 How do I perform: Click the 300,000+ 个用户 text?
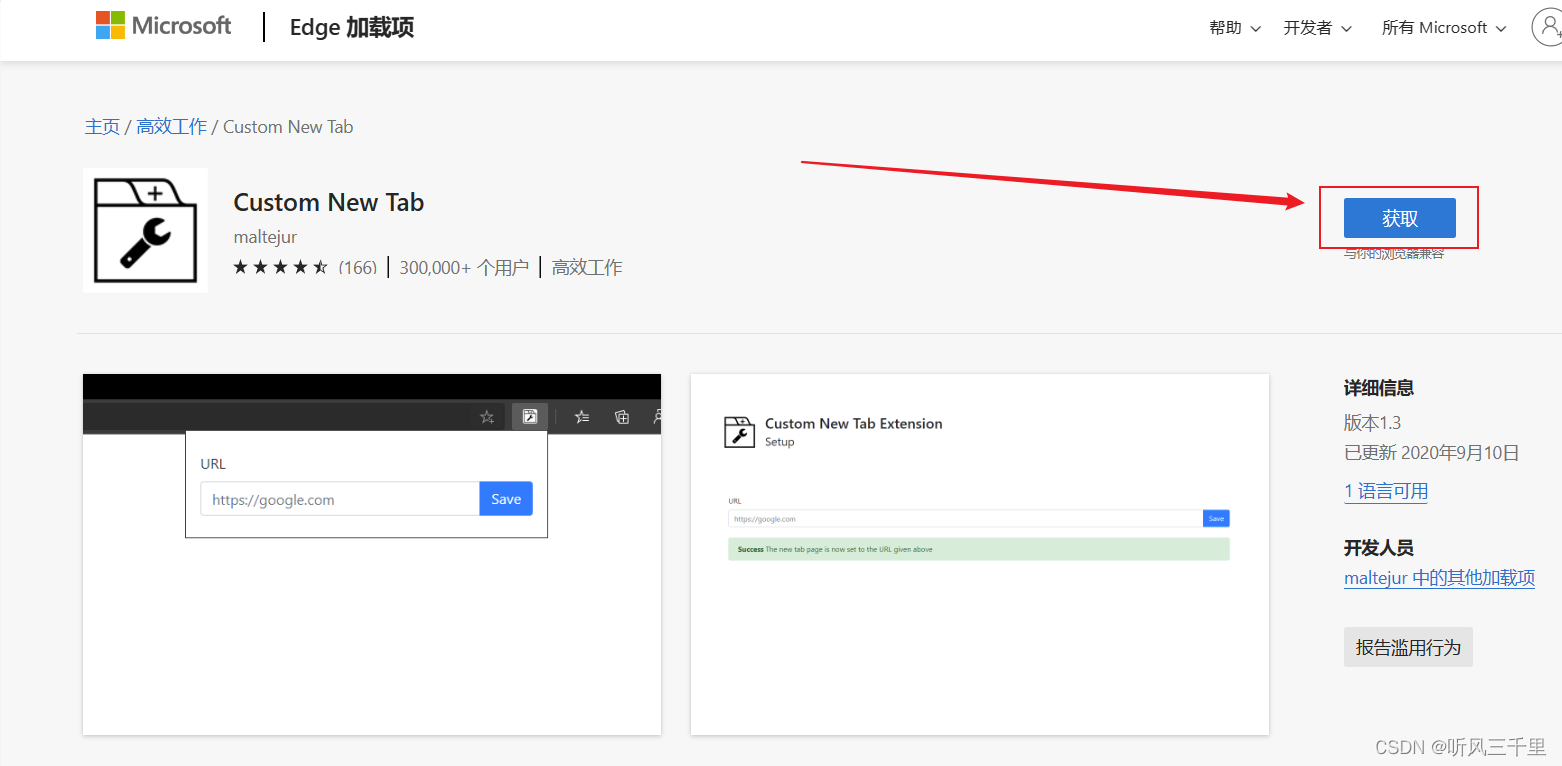click(x=464, y=267)
